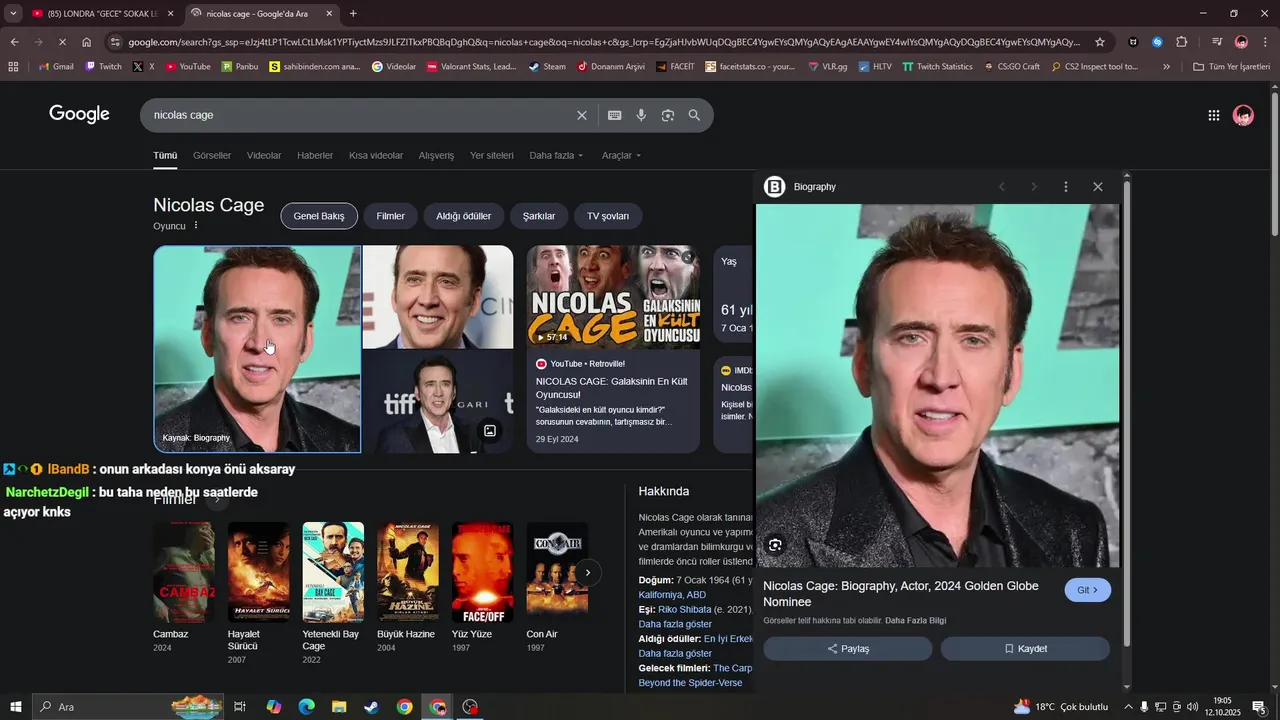Image resolution: width=1280 pixels, height=720 pixels.
Task: Open the on-screen keyboard input tool
Action: point(615,115)
